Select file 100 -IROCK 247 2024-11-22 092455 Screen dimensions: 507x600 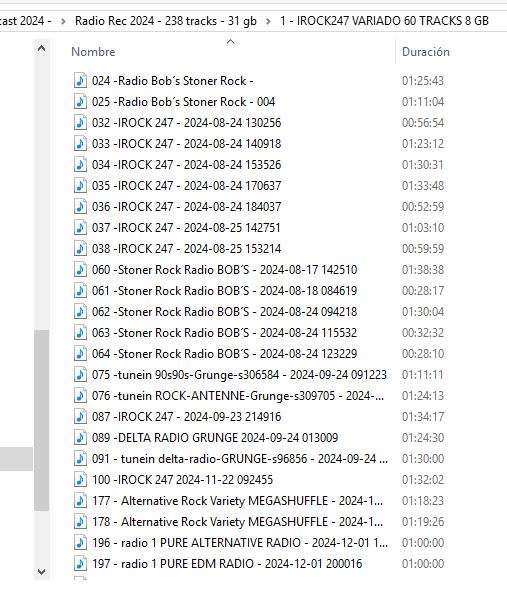coord(183,480)
